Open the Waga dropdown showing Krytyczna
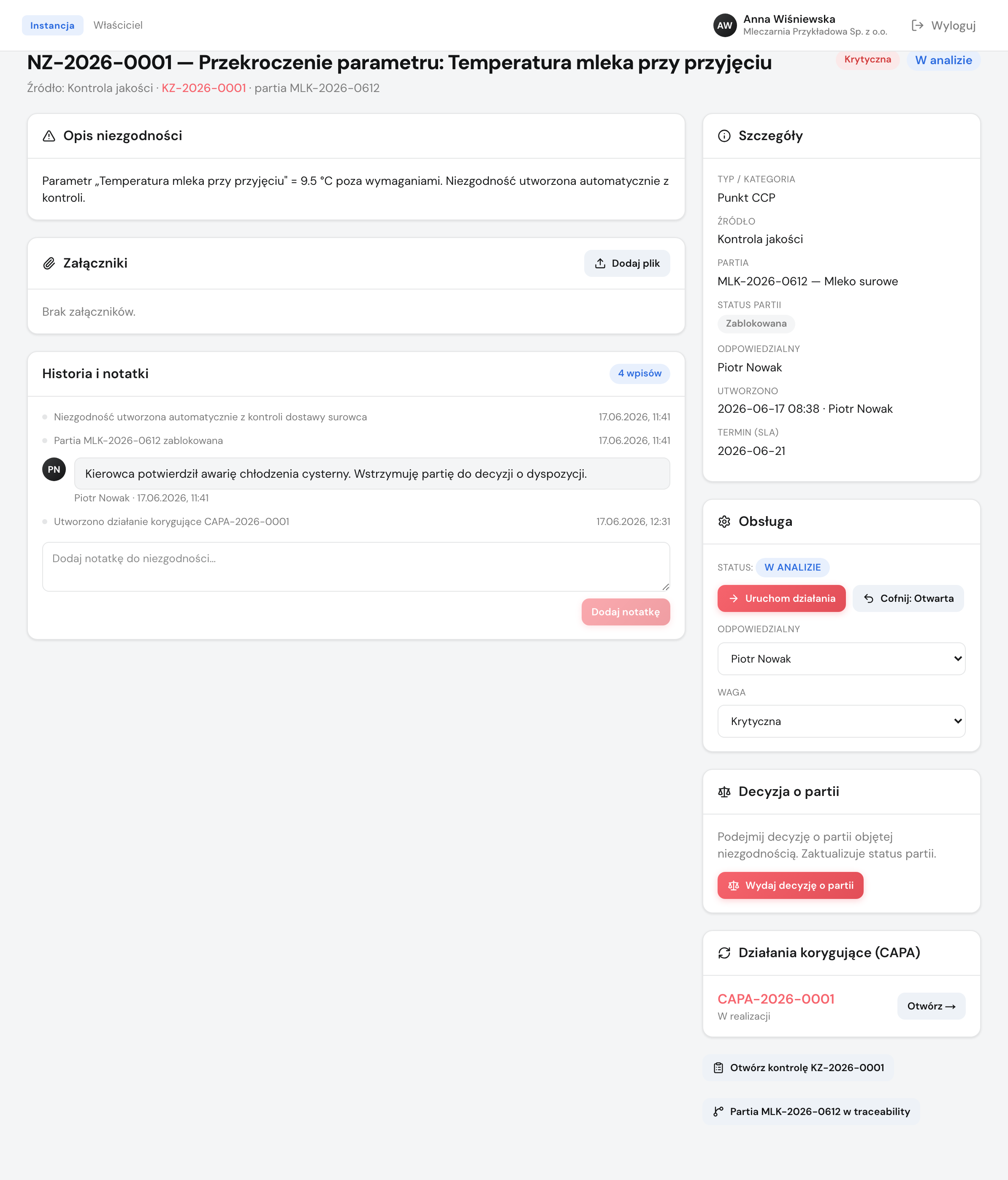1008x1180 pixels. (841, 721)
